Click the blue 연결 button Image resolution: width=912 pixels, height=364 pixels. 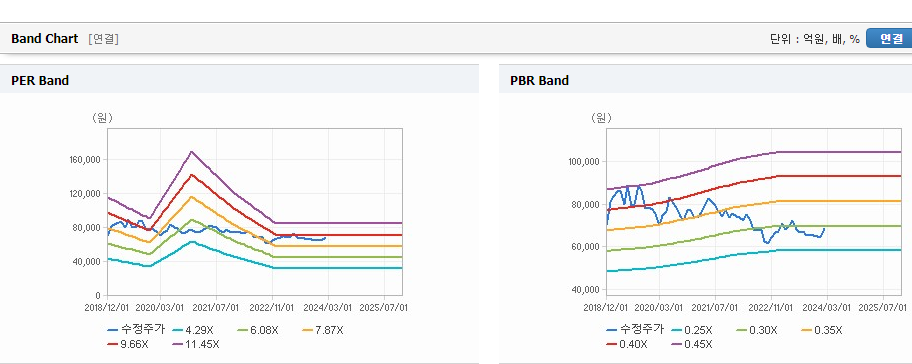[x=889, y=38]
